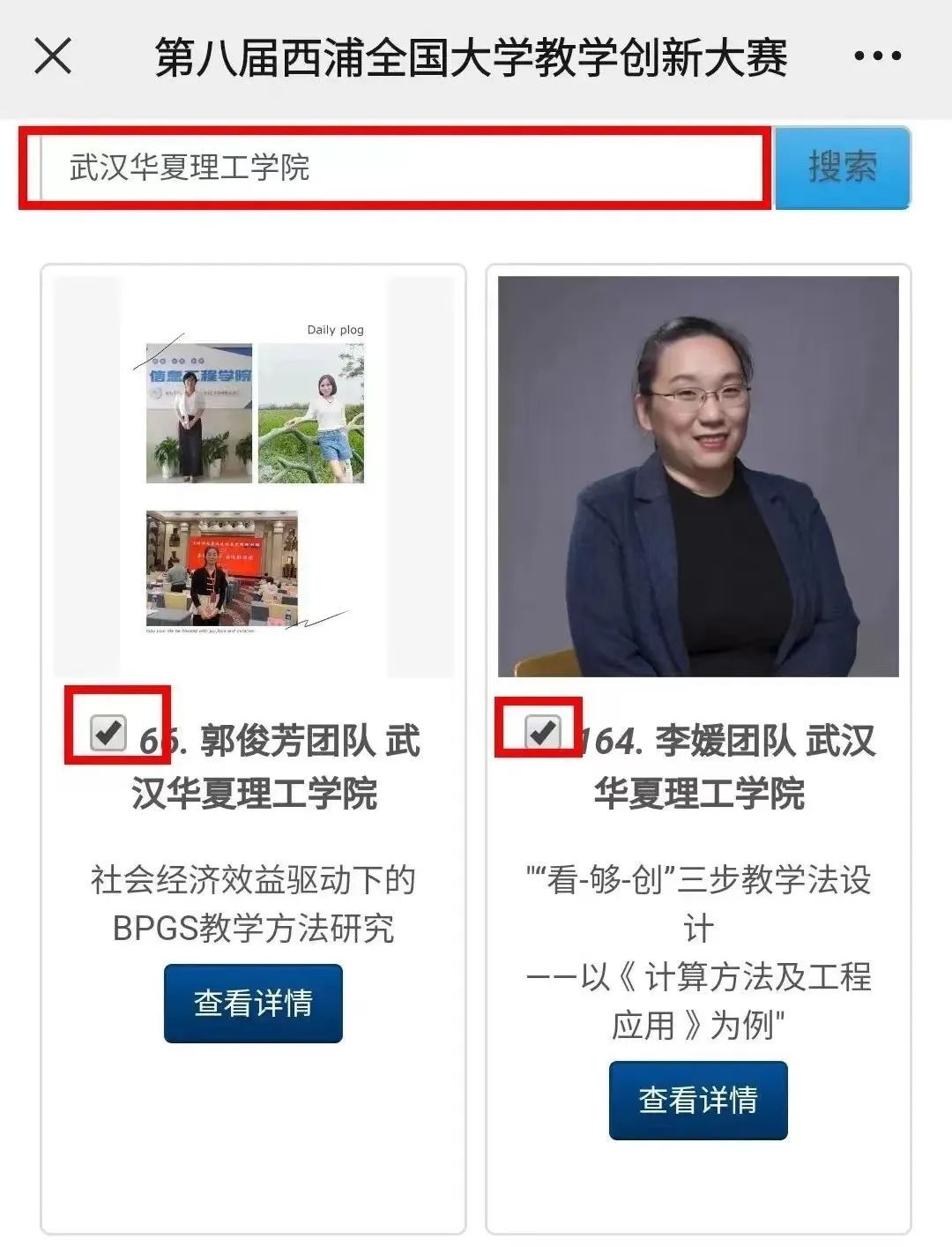Viewport: 952px width, 1247px height.
Task: Toggle the checkbox for 郭俊芳团队
Action: (x=109, y=732)
